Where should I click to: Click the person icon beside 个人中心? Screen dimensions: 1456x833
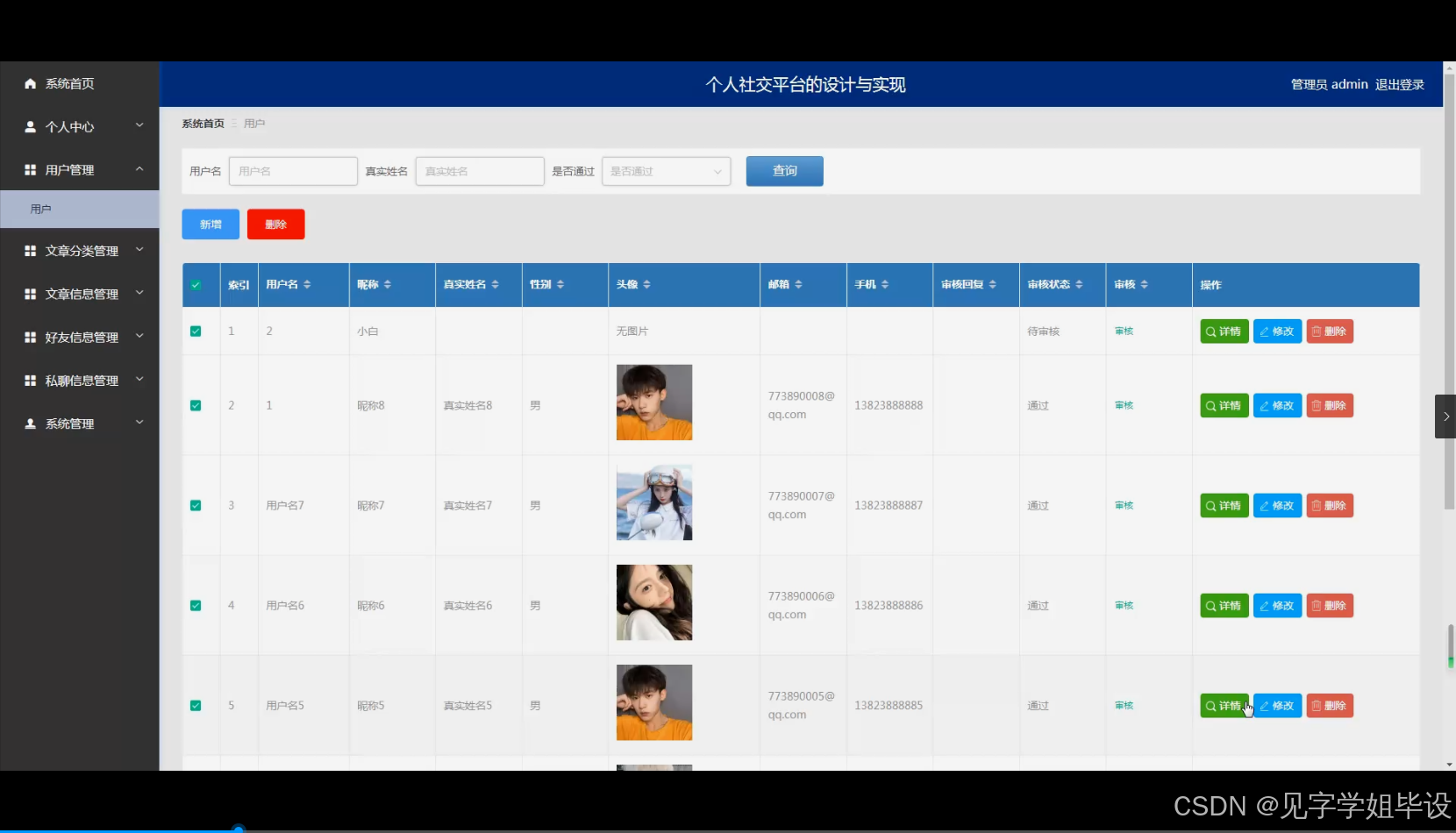(30, 126)
